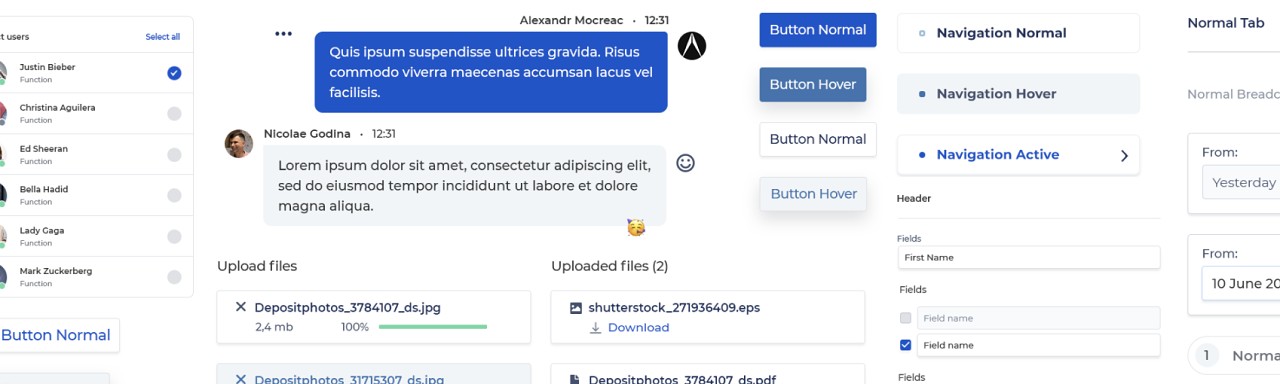Switch to the Normal Tab
Viewport: 1280px width, 384px height.
click(1226, 23)
